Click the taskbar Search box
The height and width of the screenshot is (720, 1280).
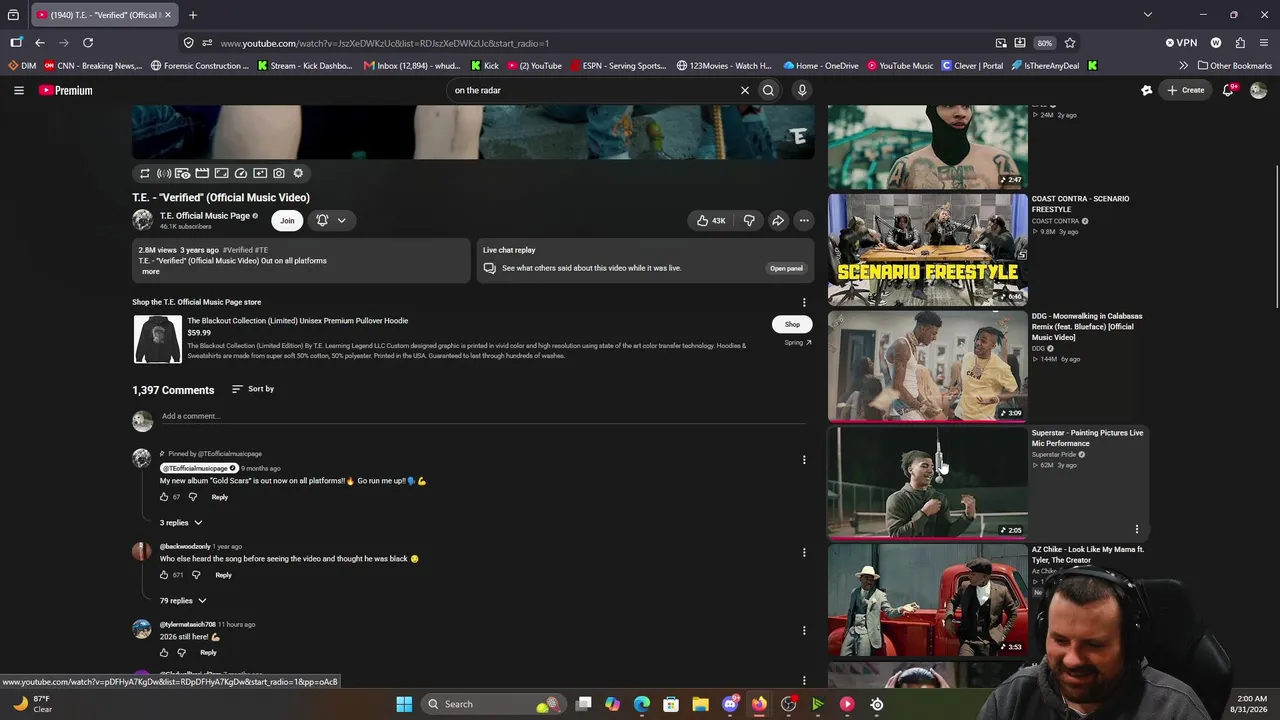pos(492,704)
